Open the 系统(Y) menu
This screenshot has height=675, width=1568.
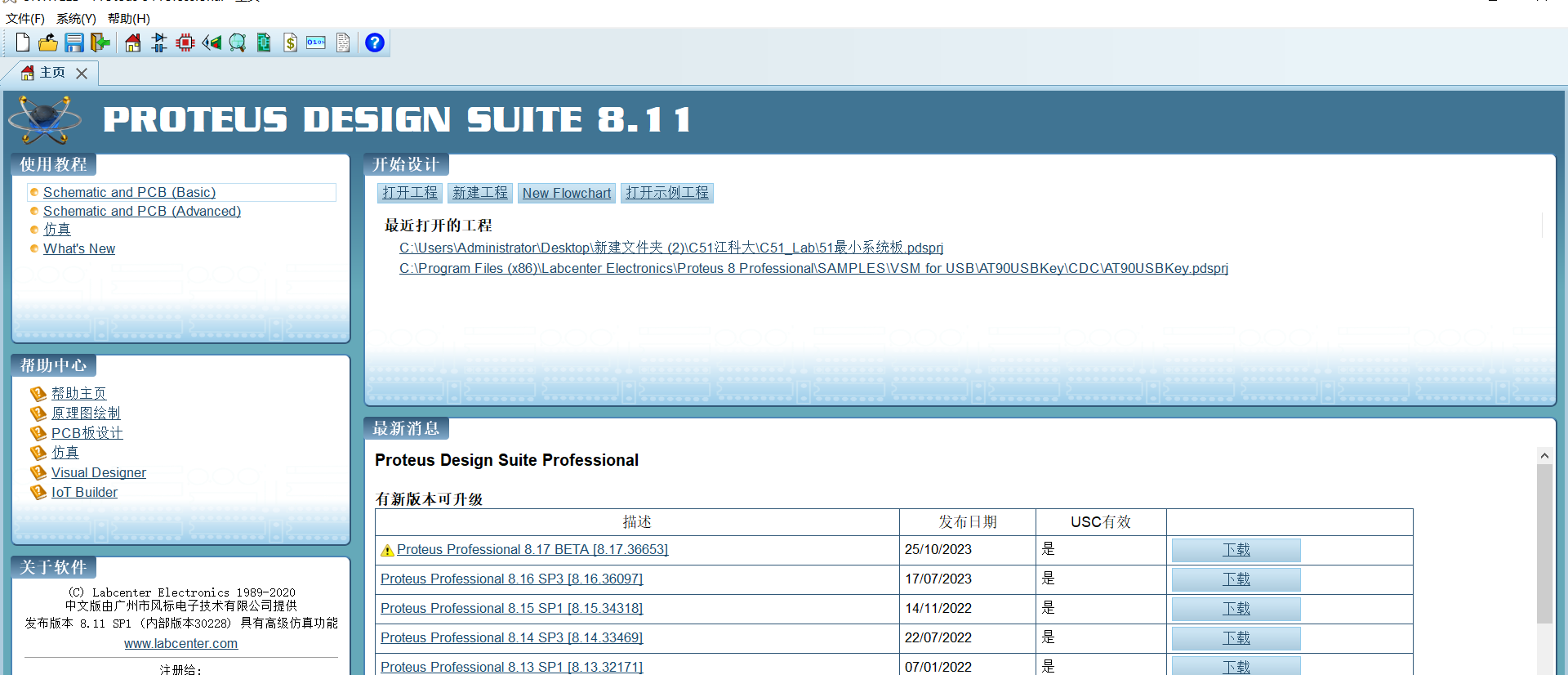click(76, 18)
